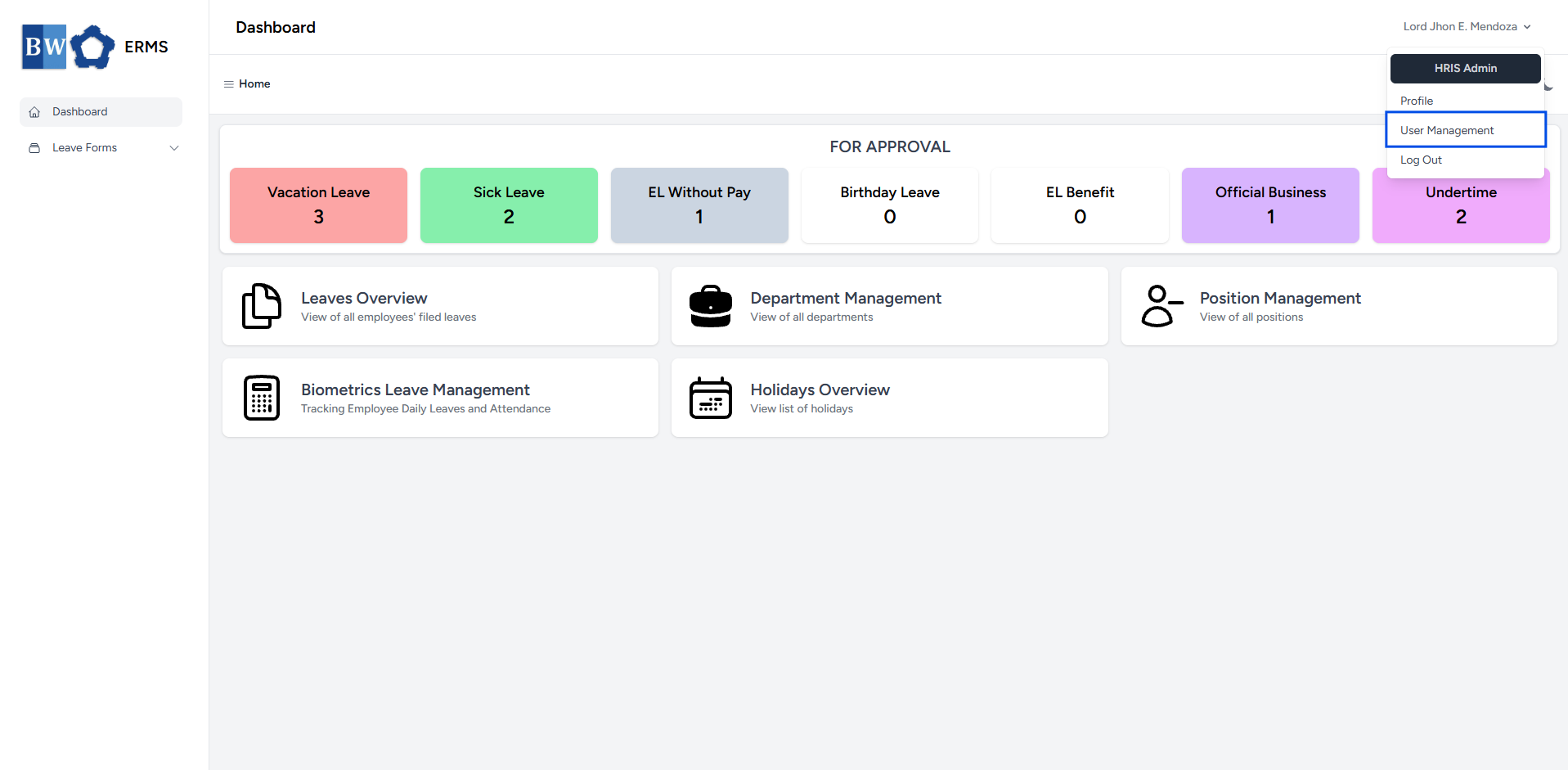Click the Department Management briefcase icon
Viewport: 1568px width, 770px height.
(x=710, y=305)
